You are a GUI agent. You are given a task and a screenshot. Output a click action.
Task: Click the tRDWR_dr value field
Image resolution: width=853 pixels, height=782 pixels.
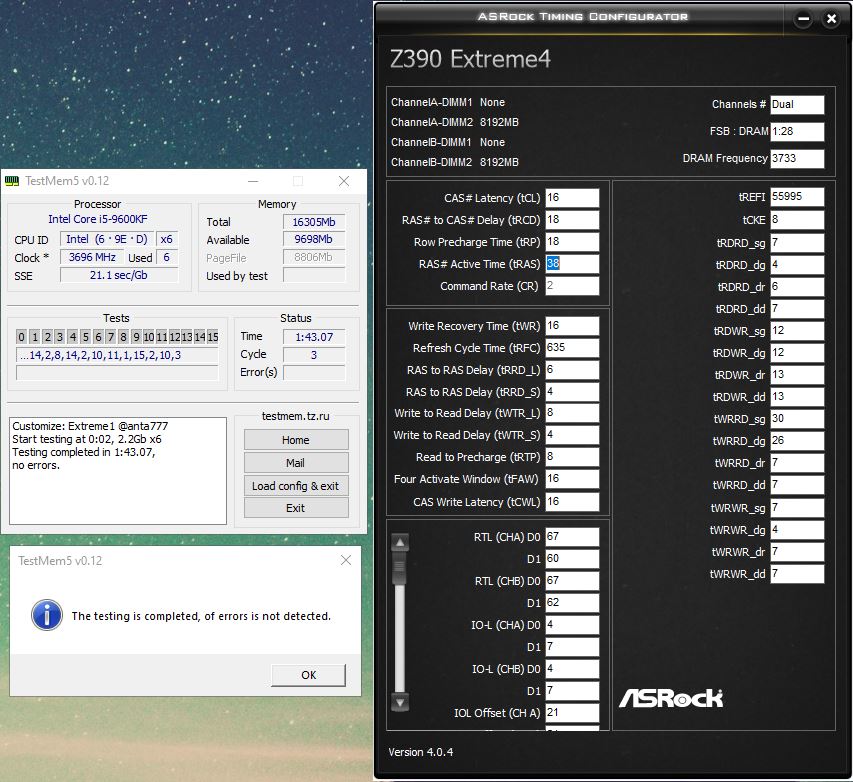[797, 375]
